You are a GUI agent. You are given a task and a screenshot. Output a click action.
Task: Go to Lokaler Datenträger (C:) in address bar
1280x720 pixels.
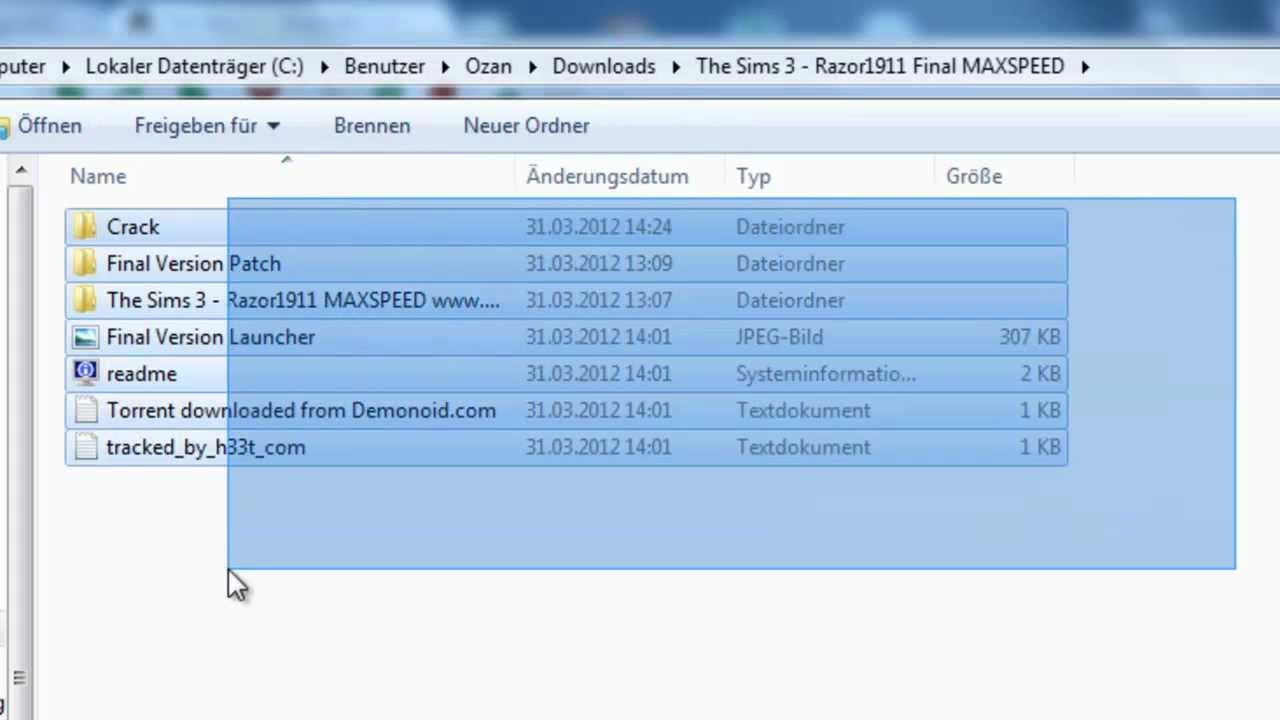point(194,66)
